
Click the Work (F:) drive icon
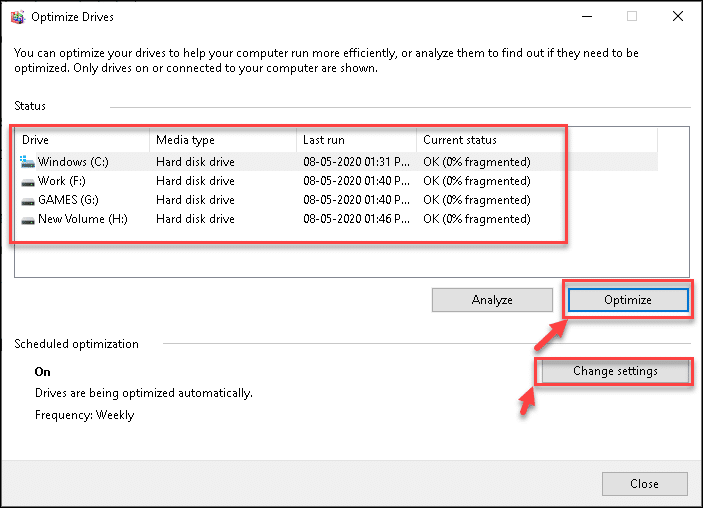(x=28, y=182)
